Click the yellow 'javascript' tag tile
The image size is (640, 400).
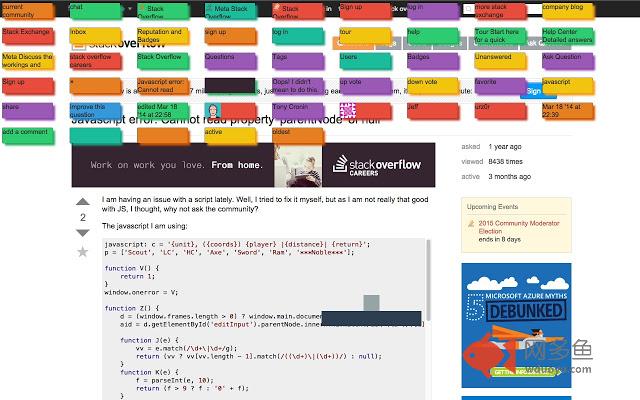click(568, 86)
